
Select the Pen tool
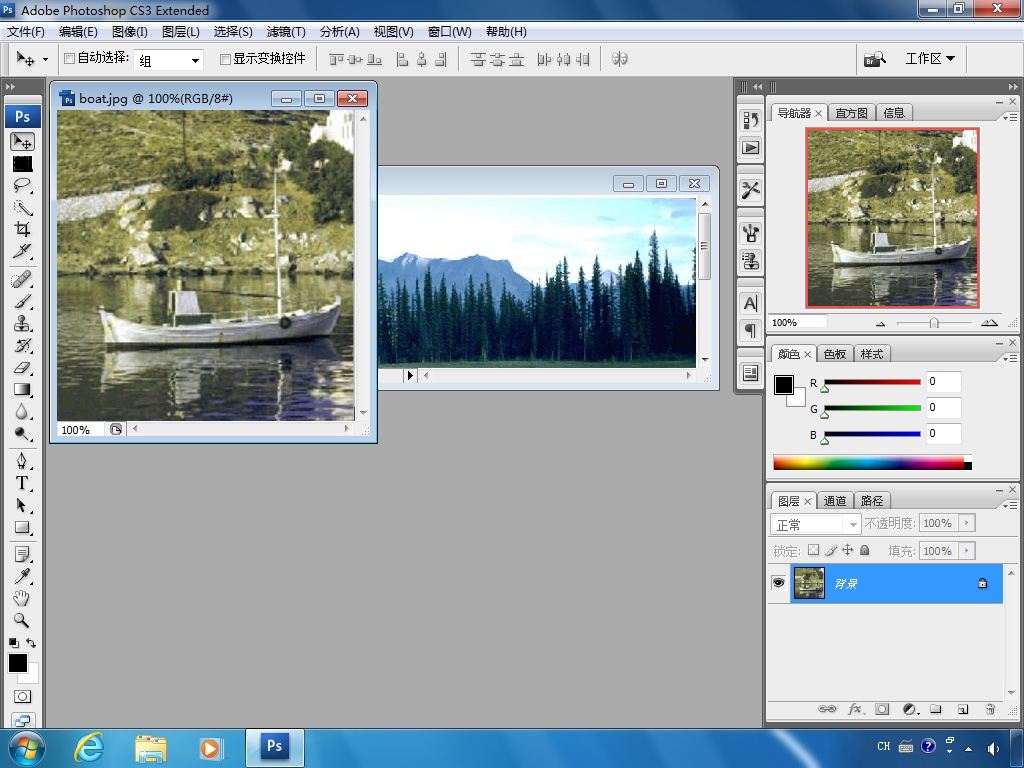tap(22, 461)
